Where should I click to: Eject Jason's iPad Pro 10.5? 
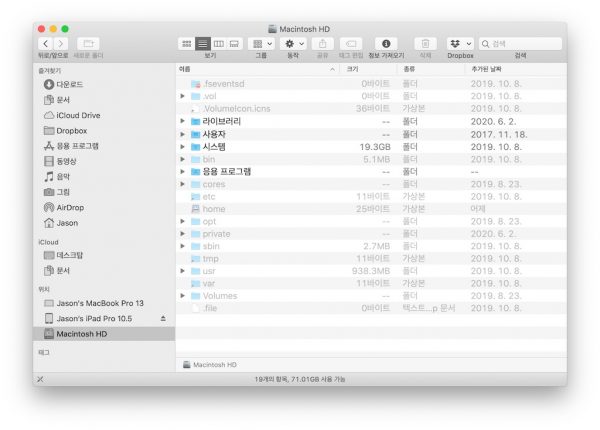[163, 318]
